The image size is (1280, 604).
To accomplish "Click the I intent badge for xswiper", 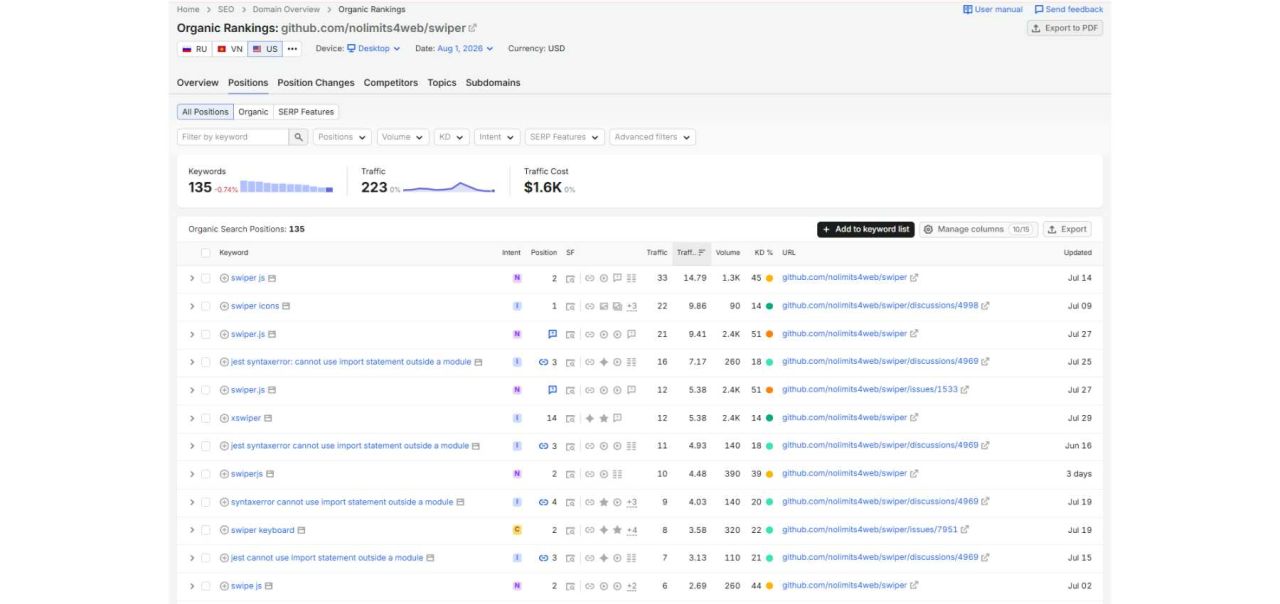I will click(x=517, y=418).
